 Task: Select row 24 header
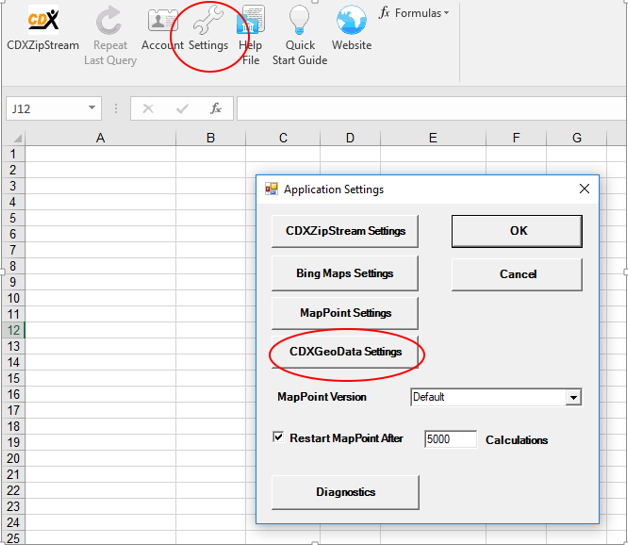(13, 522)
